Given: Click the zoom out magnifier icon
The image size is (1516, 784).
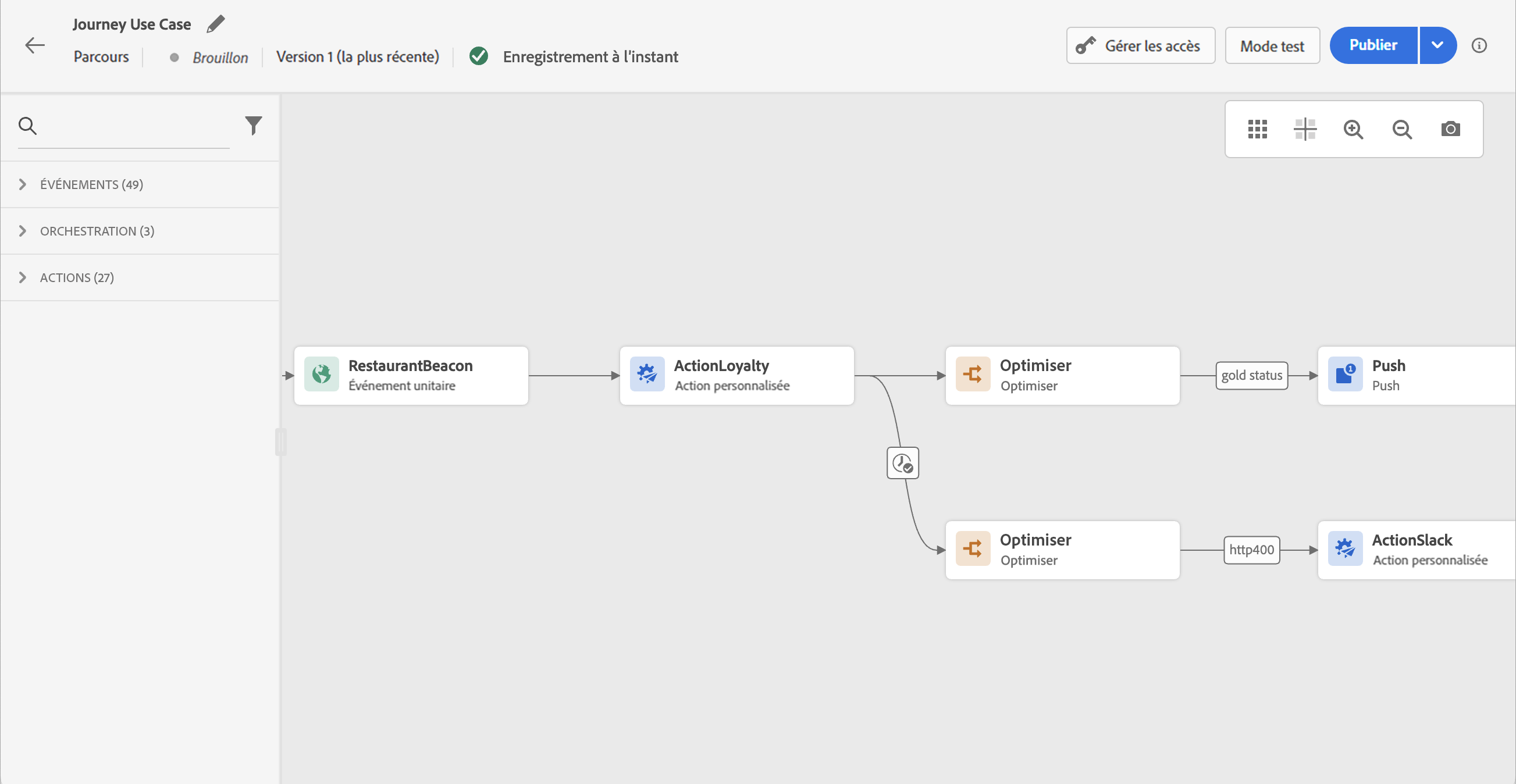Looking at the screenshot, I should (1402, 129).
